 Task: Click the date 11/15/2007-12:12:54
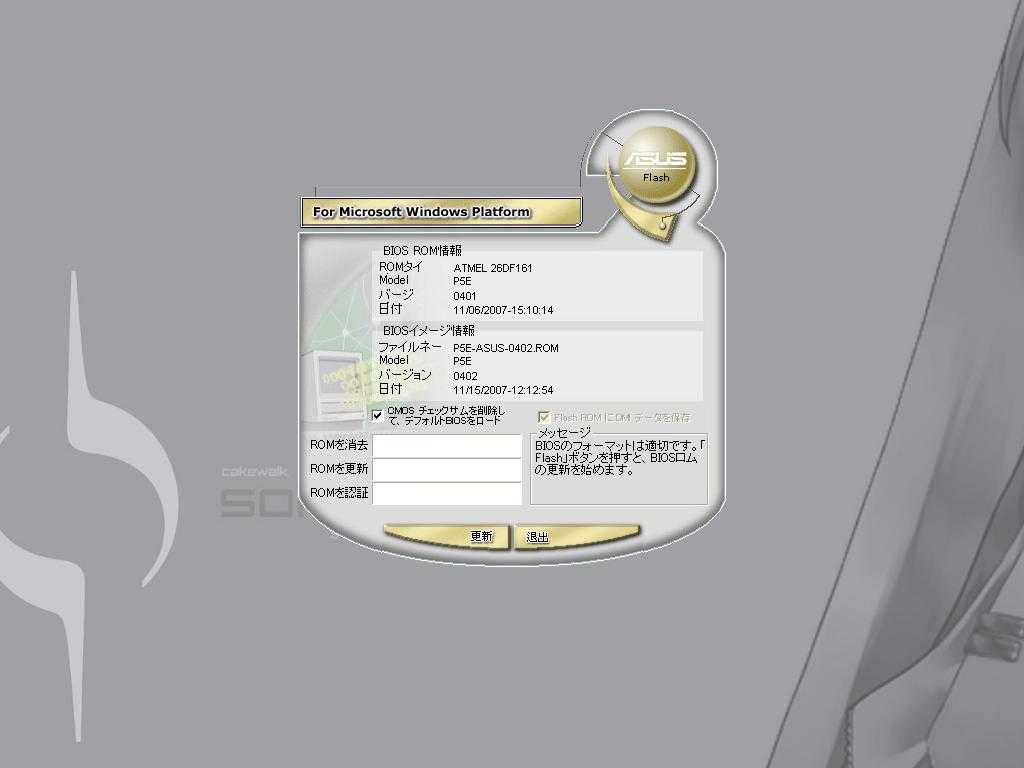[x=503, y=390]
